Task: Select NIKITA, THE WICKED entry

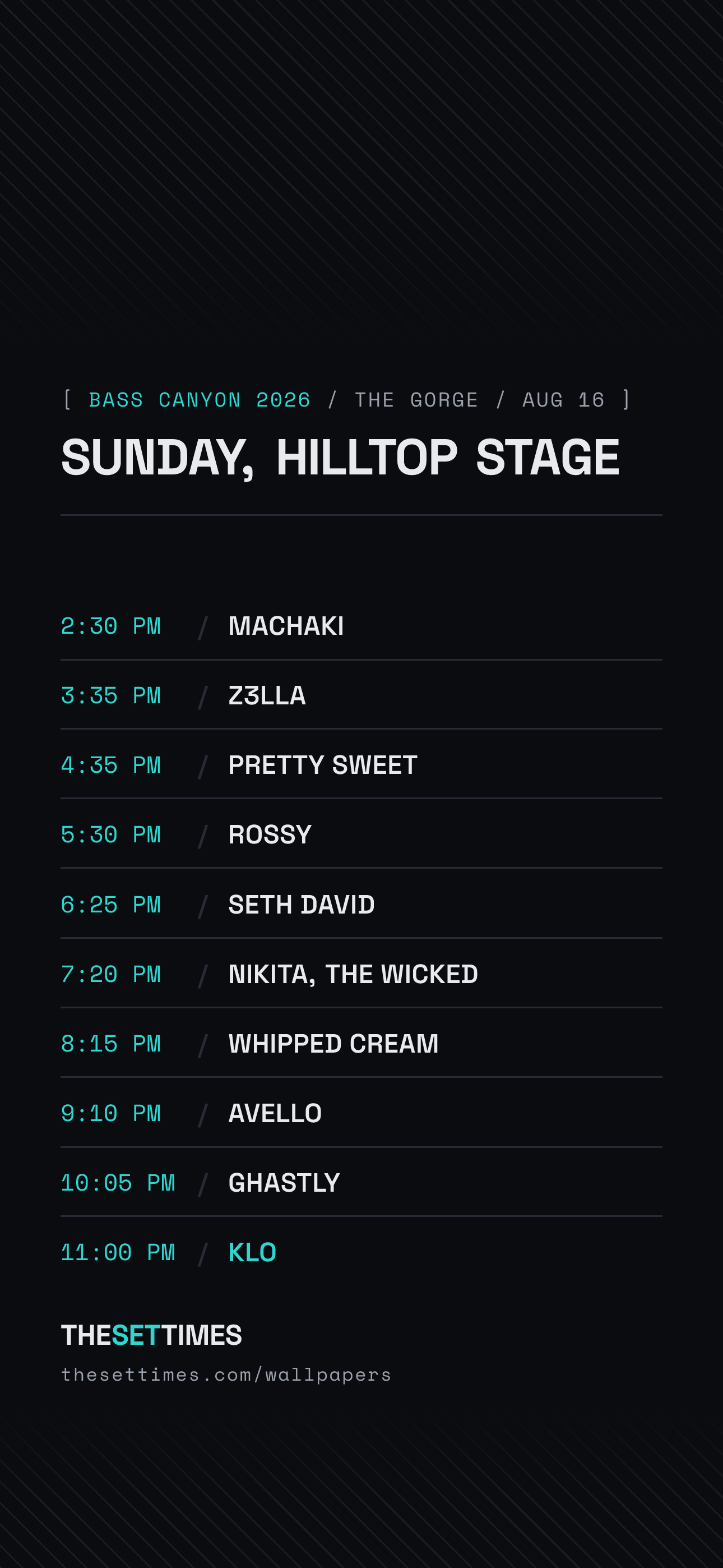Action: coord(361,974)
